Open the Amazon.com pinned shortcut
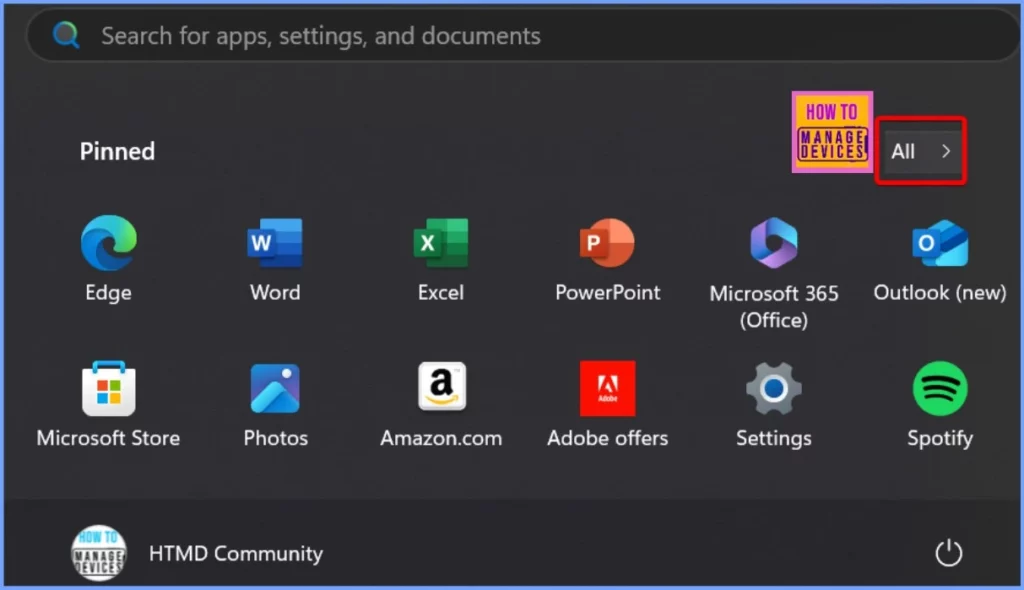This screenshot has width=1024, height=590. pos(442,386)
